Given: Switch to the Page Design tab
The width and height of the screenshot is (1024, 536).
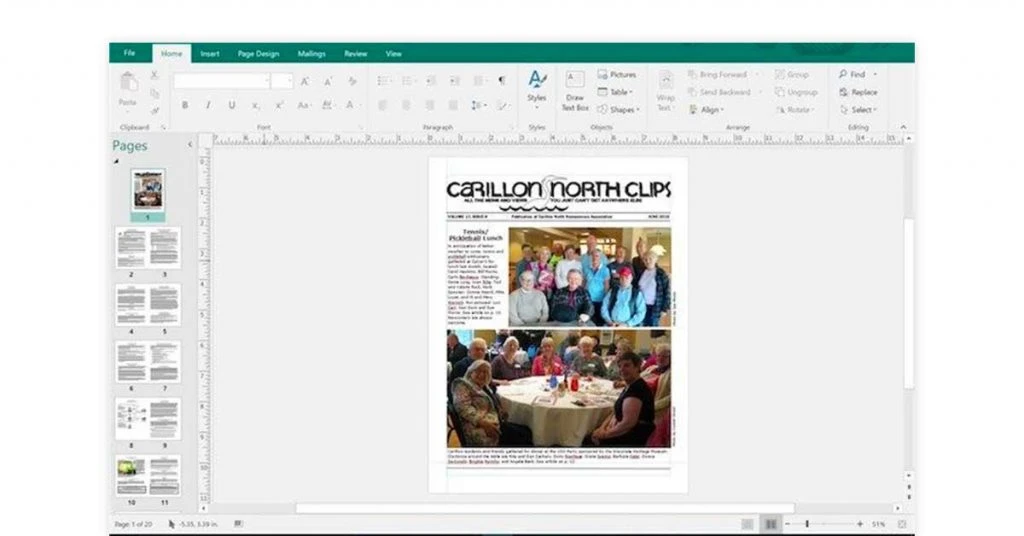Looking at the screenshot, I should (x=258, y=54).
